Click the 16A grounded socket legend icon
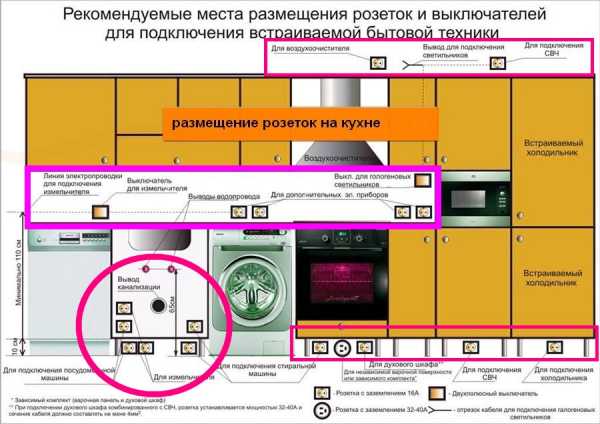This screenshot has height=424, width=600. point(322,393)
